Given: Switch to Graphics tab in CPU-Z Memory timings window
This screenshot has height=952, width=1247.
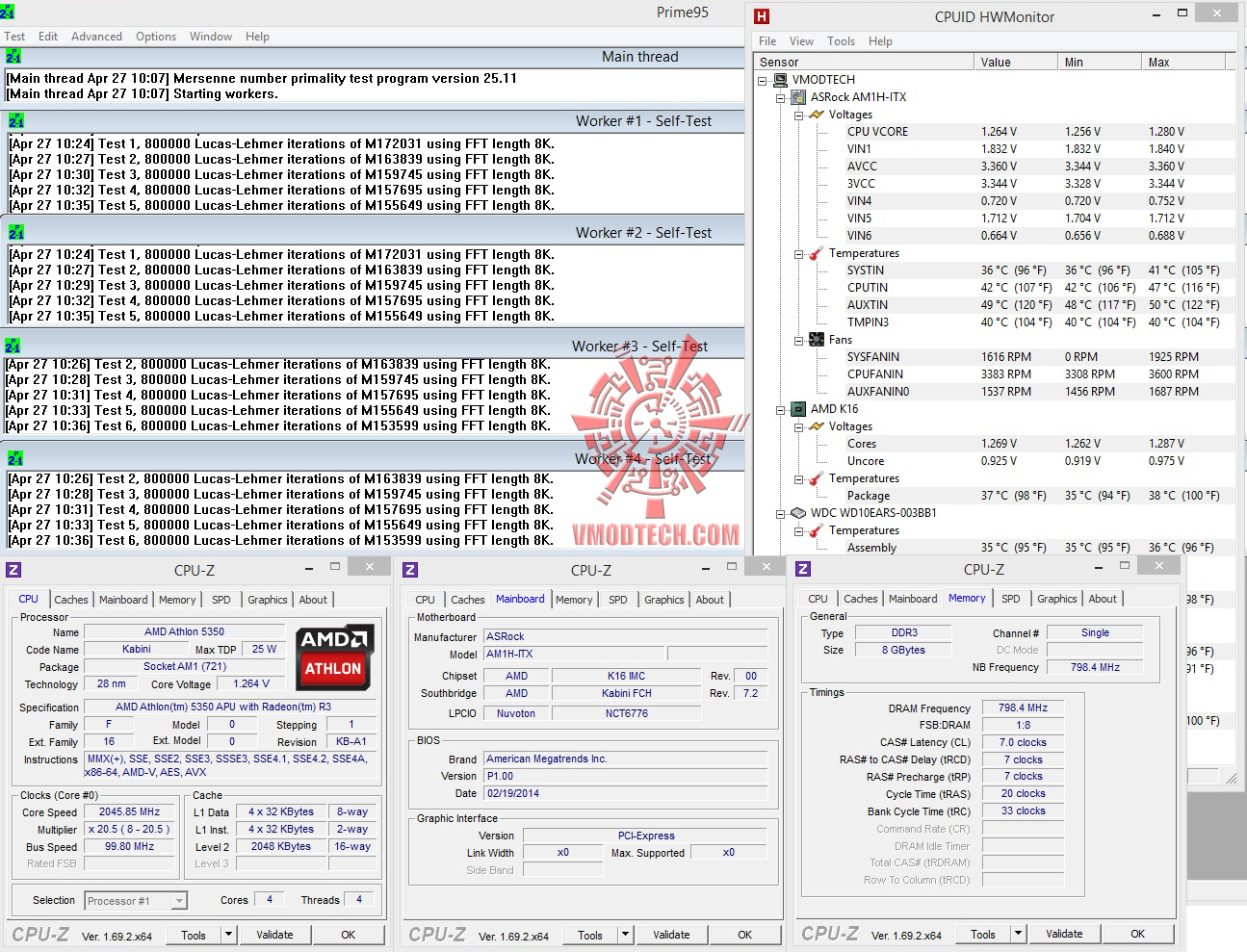Looking at the screenshot, I should (x=1057, y=599).
